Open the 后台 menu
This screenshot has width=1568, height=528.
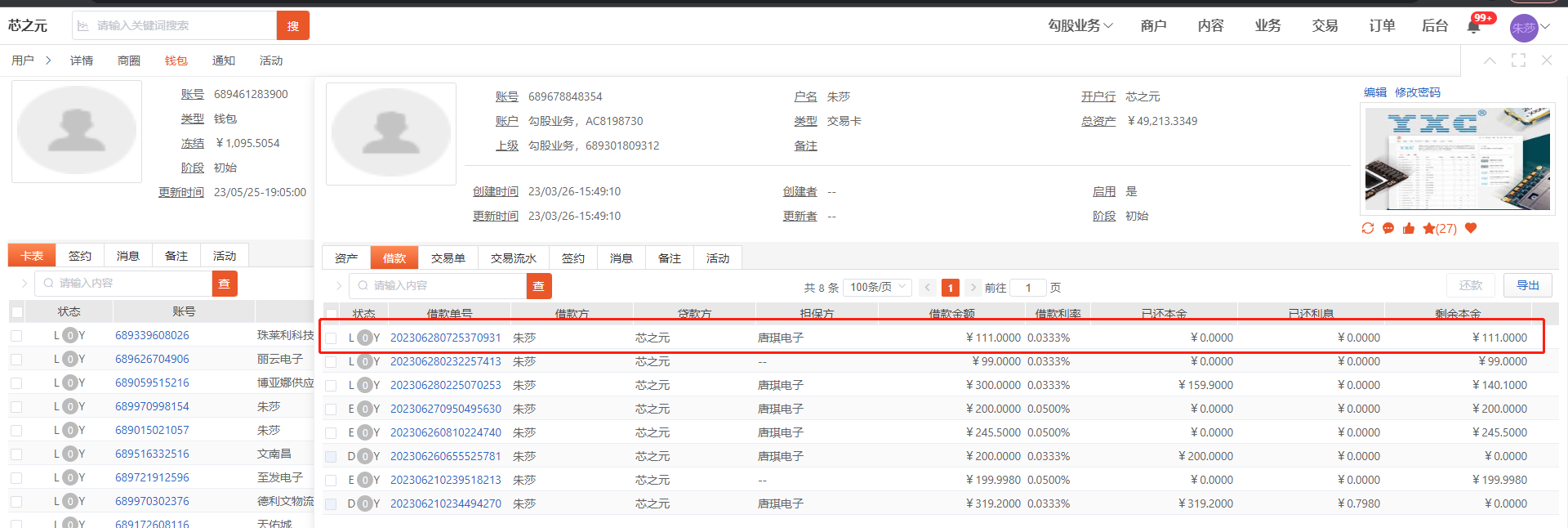coord(1435,26)
